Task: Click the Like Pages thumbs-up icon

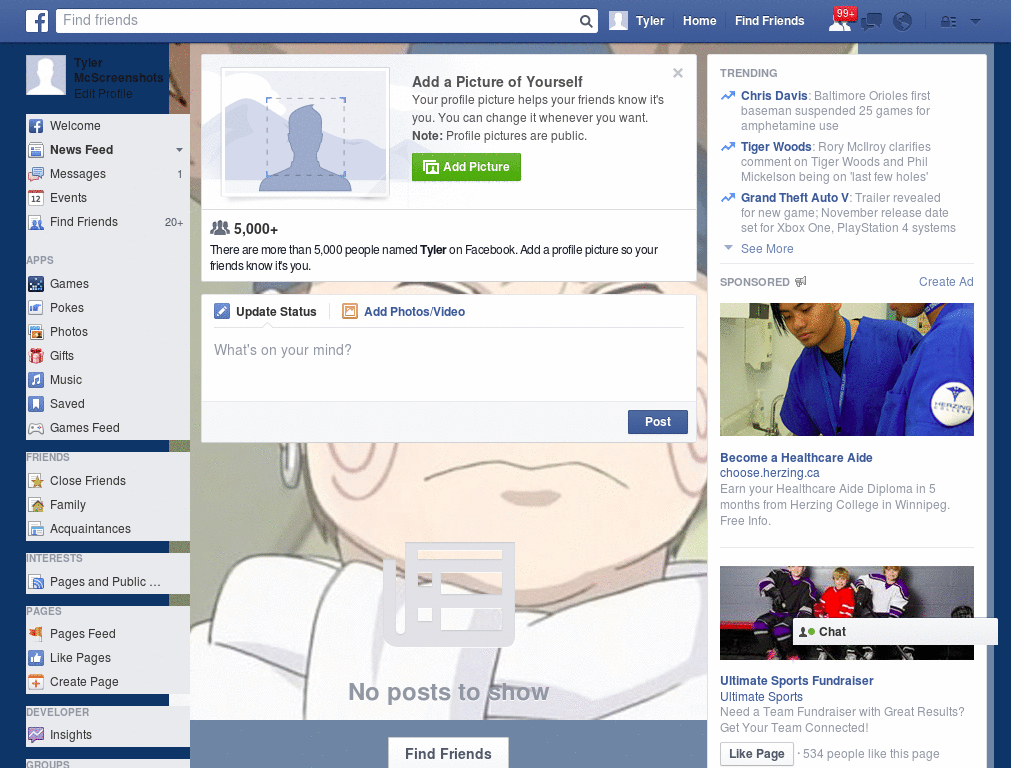Action: 36,658
